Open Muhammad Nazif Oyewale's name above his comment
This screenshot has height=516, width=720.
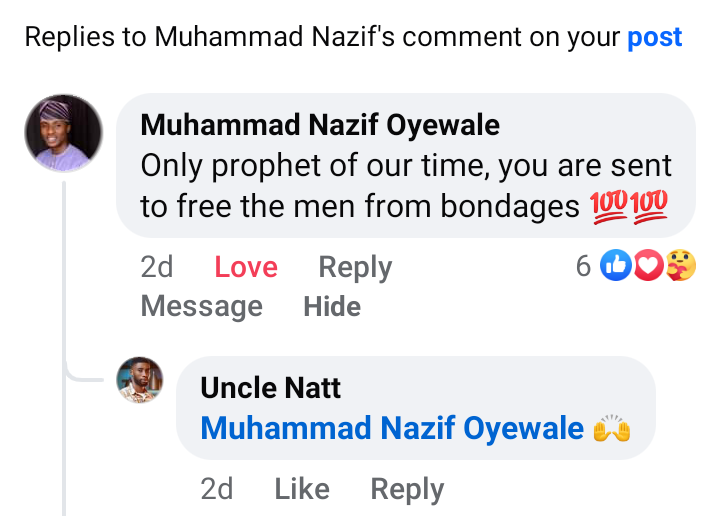[x=320, y=126]
